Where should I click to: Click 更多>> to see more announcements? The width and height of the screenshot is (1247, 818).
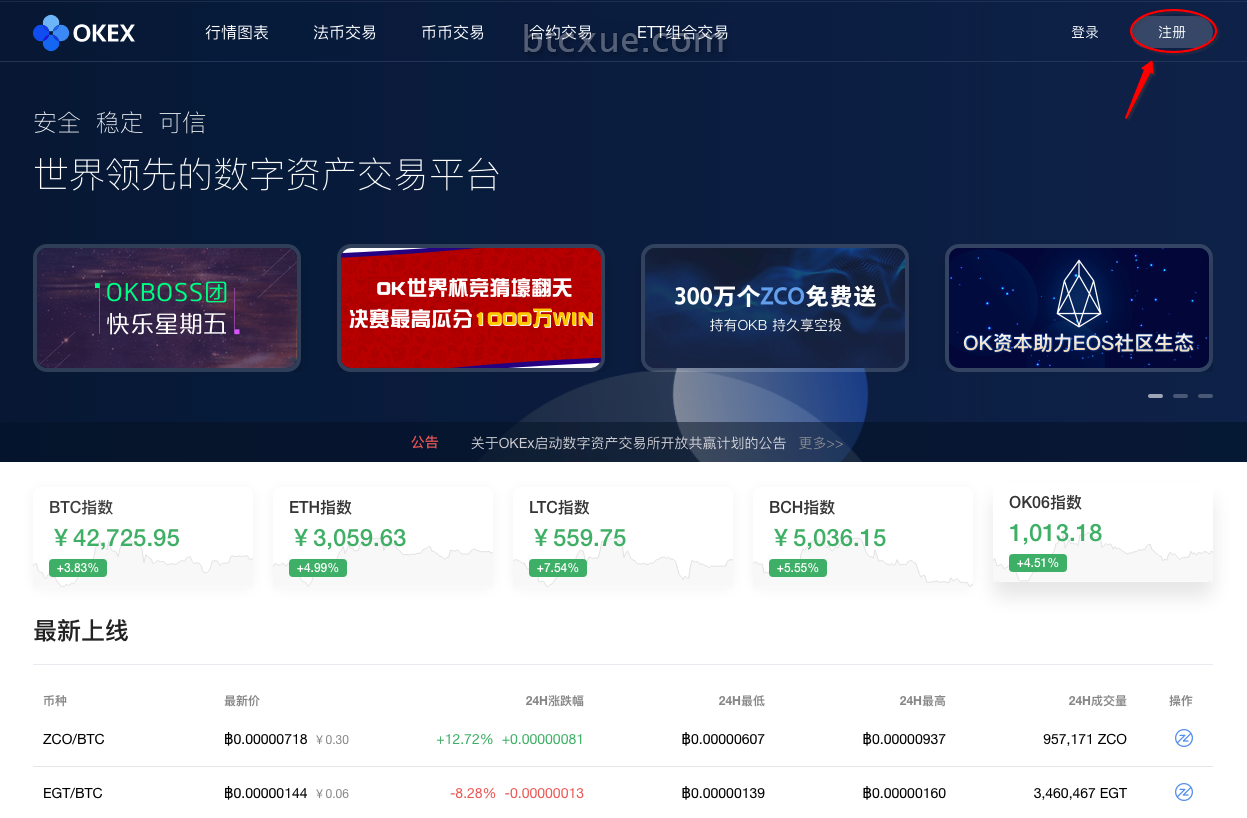[x=821, y=443]
